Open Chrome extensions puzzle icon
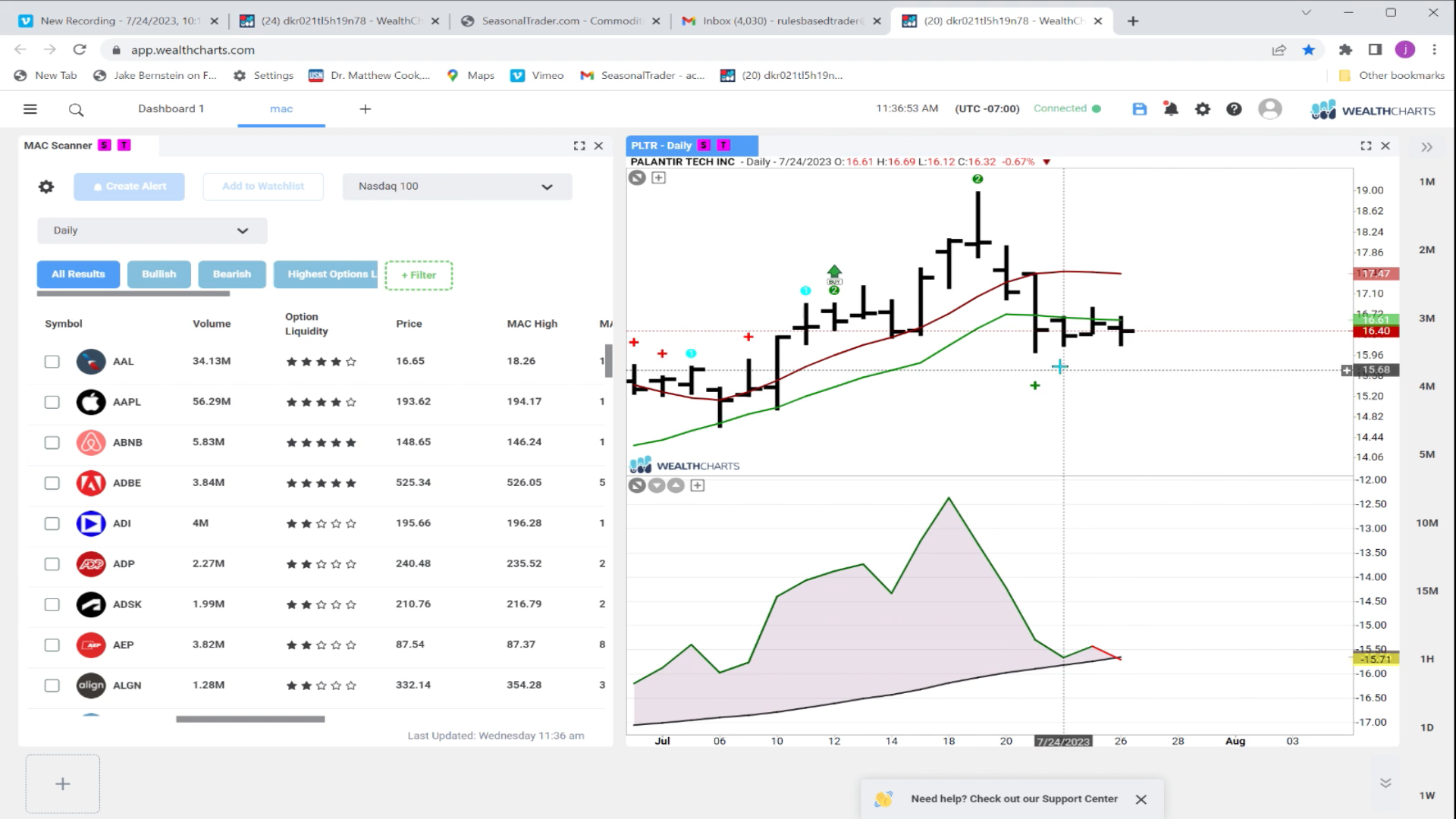 pos(1345,50)
